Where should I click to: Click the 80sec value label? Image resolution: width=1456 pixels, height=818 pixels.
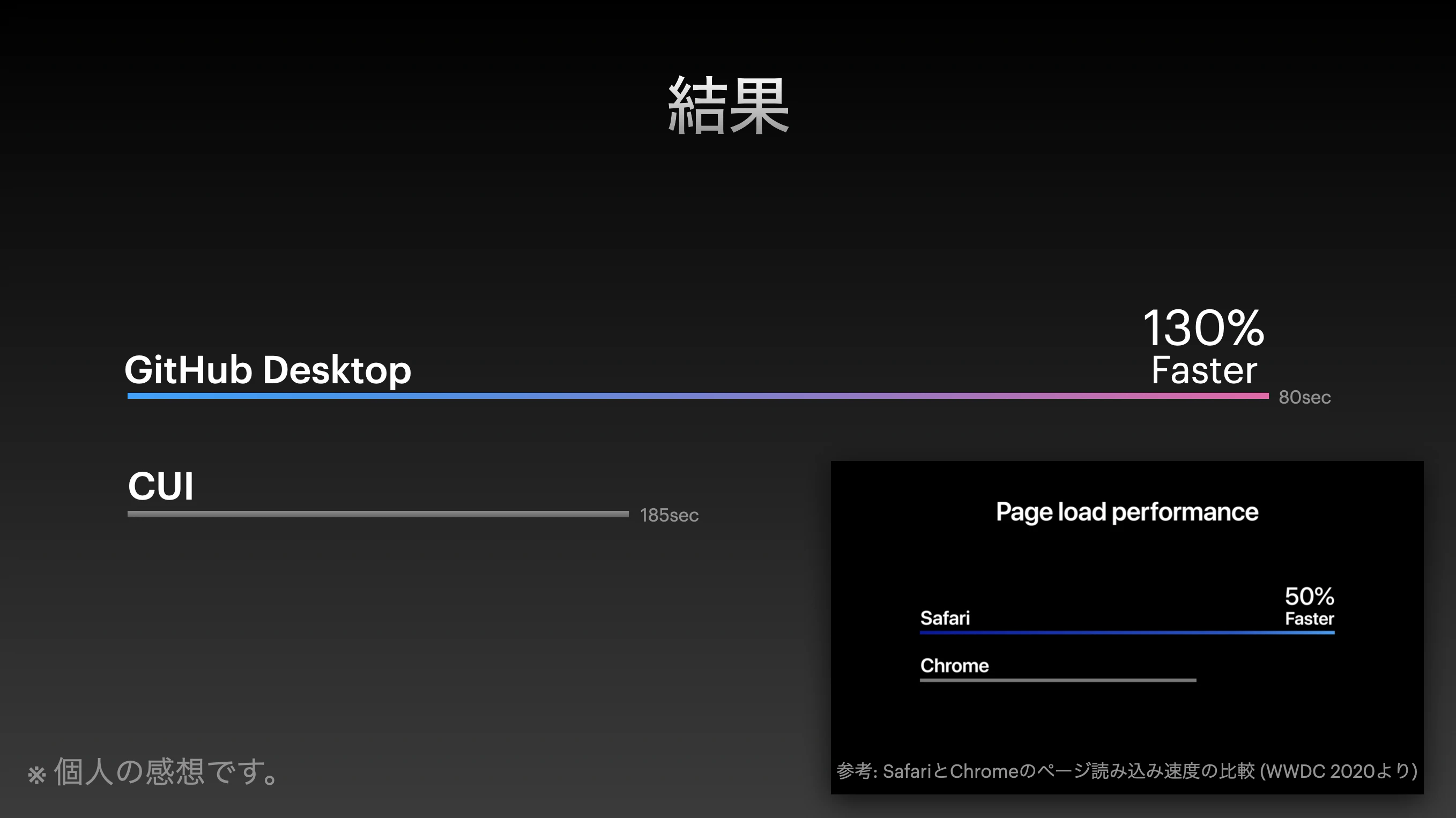(x=1304, y=397)
